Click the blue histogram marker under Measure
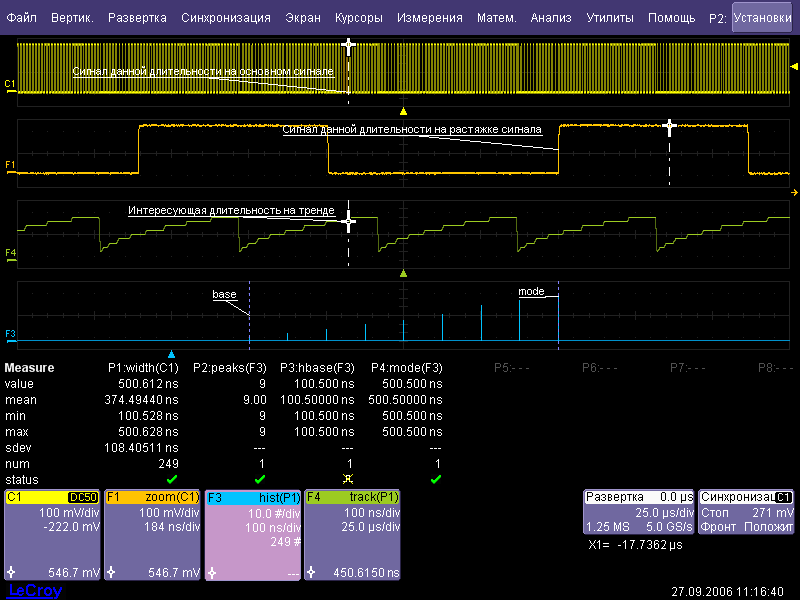 tap(171, 354)
